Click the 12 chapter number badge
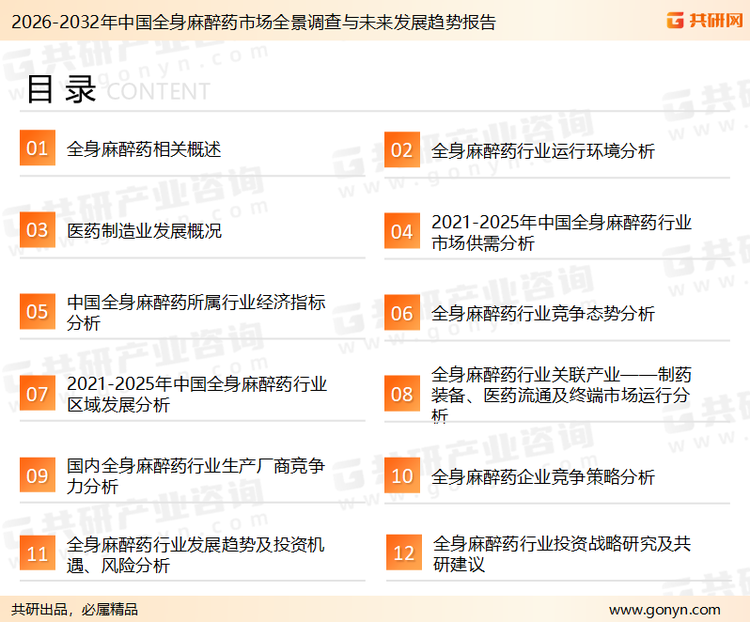Screen dimensions: 750x622 click(403, 554)
